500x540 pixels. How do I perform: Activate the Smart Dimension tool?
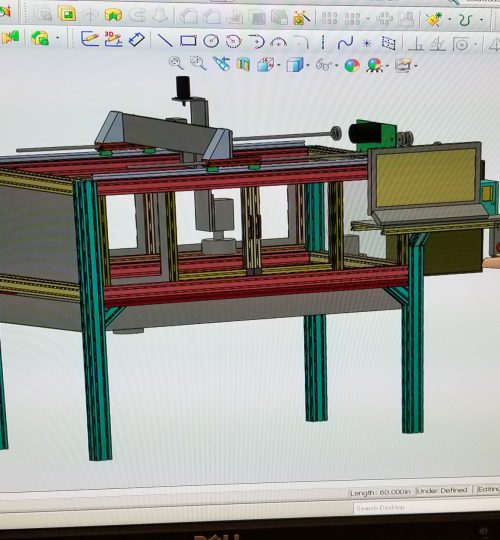click(137, 39)
